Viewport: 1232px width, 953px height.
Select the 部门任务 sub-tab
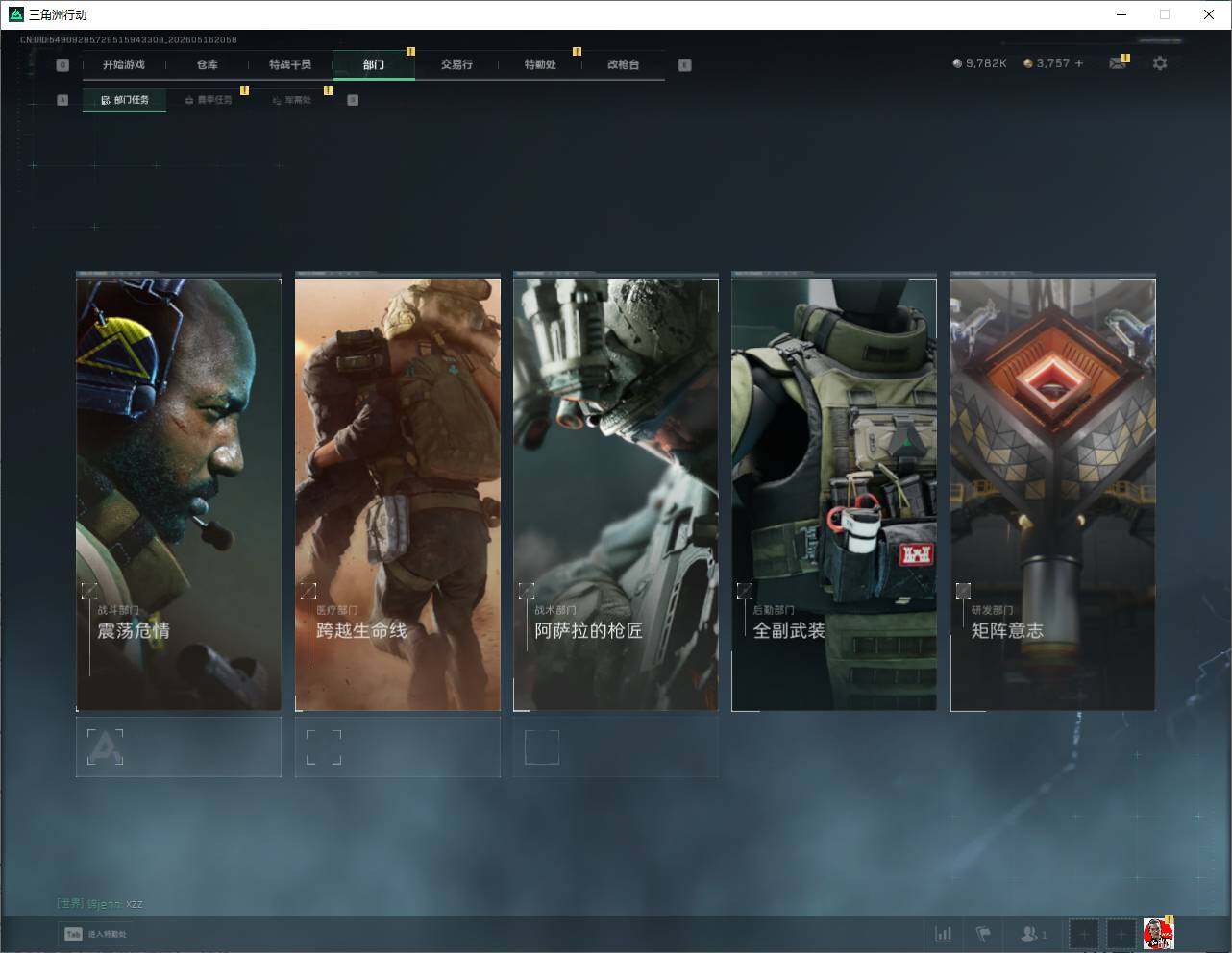(x=124, y=100)
